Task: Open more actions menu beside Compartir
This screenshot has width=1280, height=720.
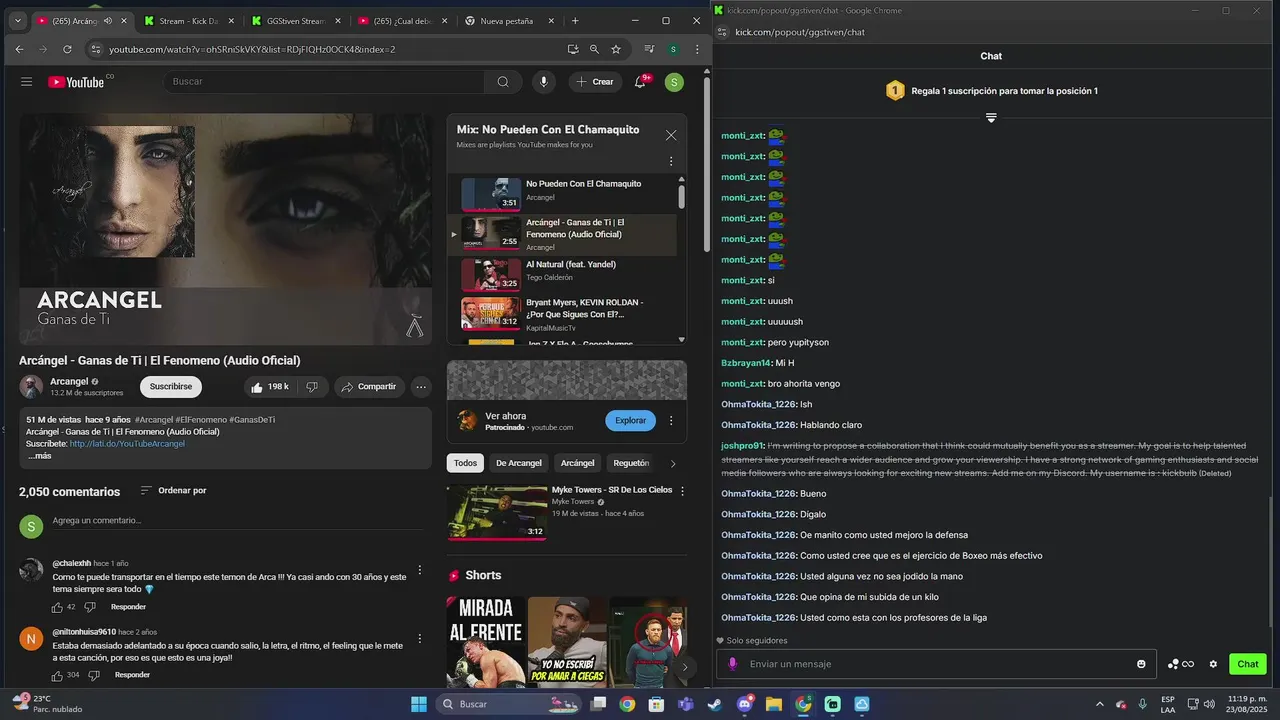Action: click(421, 387)
